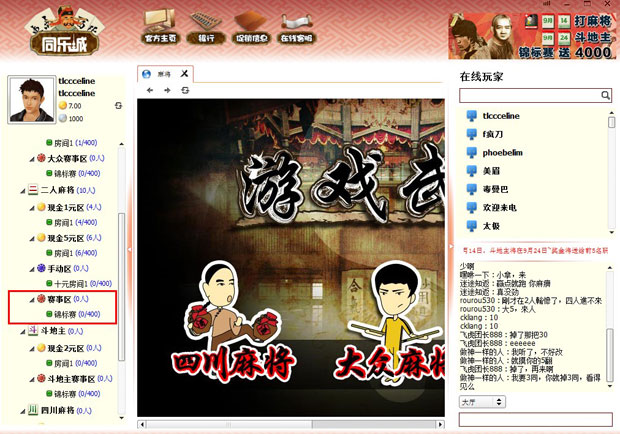620x434 pixels.
Task: Collapse the 现金5元区 node triangle
Action: coord(32,239)
